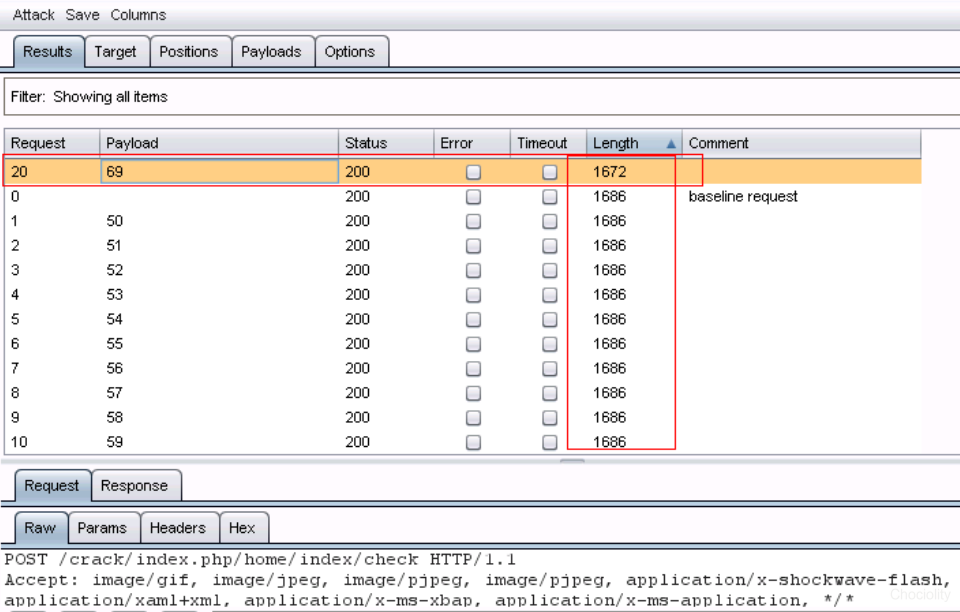Select payload cell 51
This screenshot has height=612, width=960.
tap(114, 245)
